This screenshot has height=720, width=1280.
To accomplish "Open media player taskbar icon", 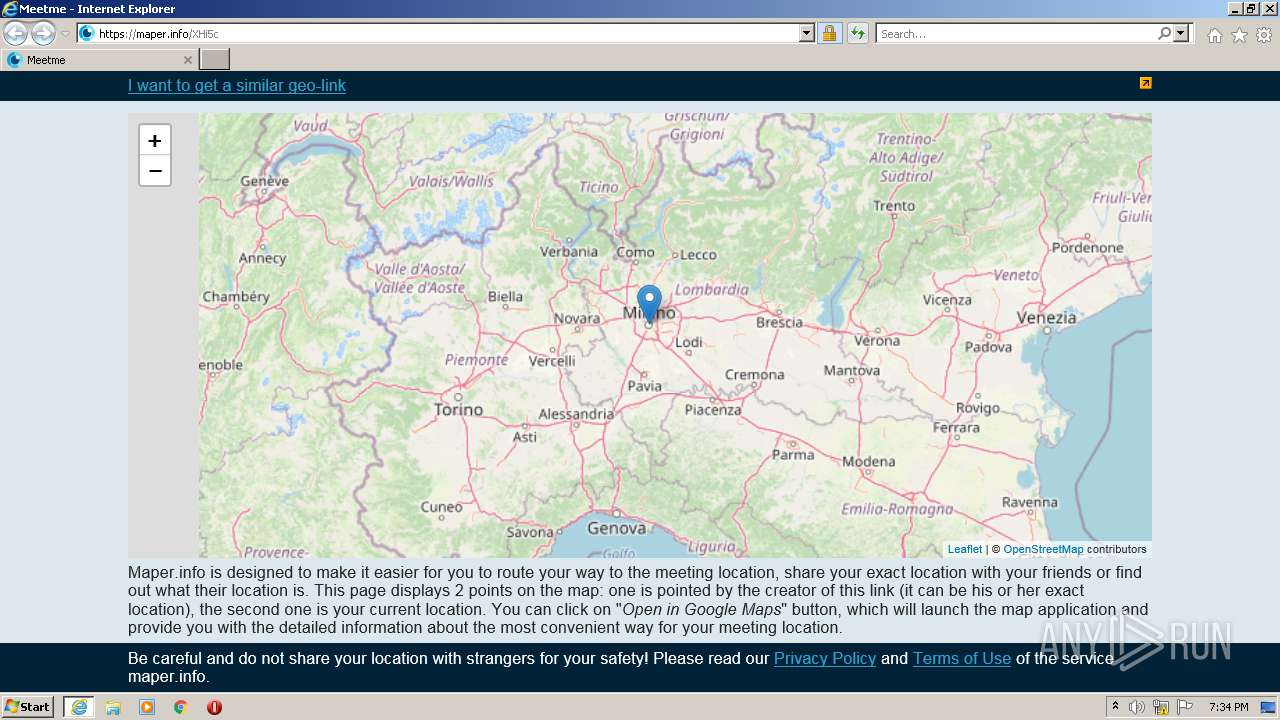I will pos(147,707).
